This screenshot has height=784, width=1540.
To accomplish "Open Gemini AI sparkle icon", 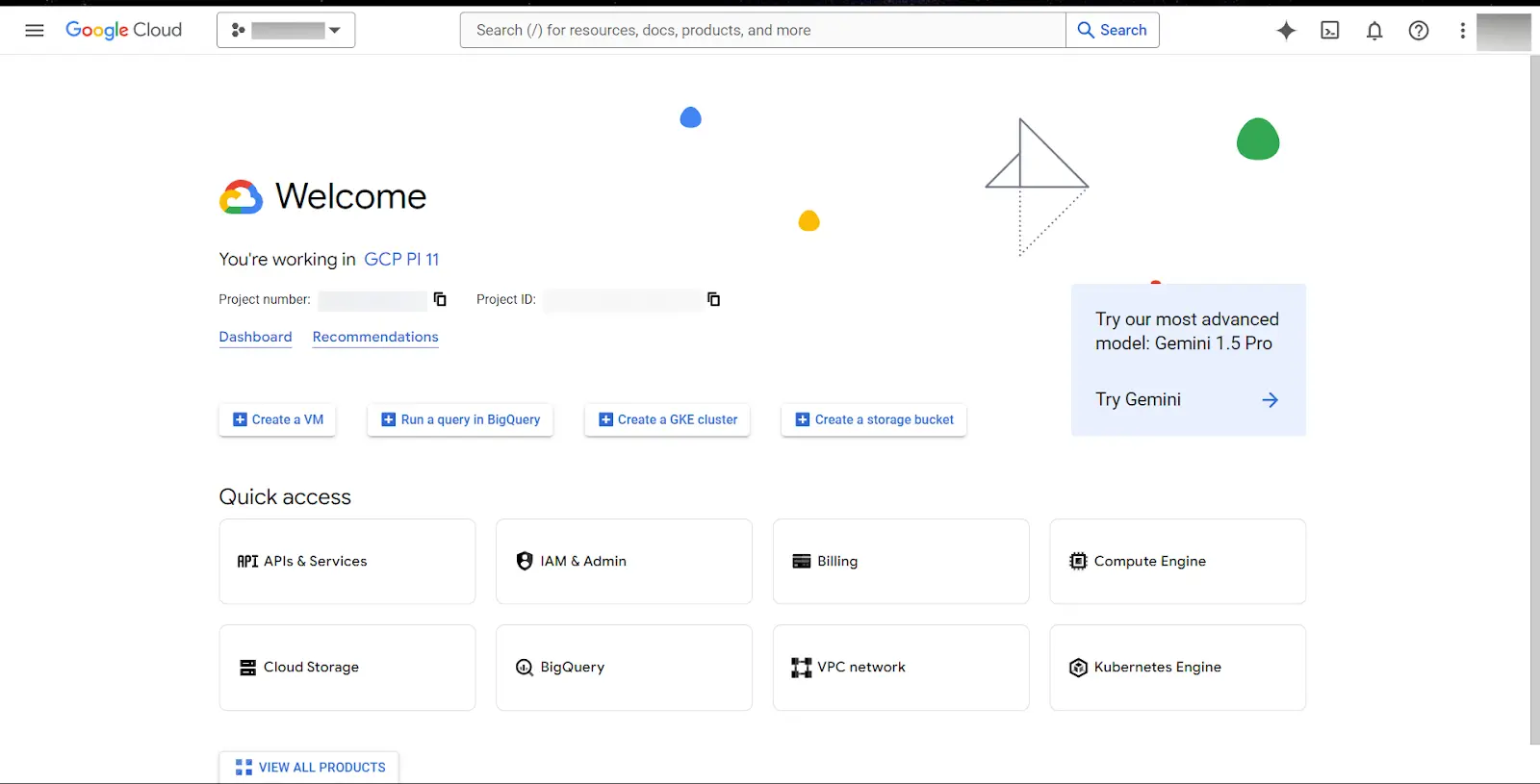I will [x=1286, y=31].
